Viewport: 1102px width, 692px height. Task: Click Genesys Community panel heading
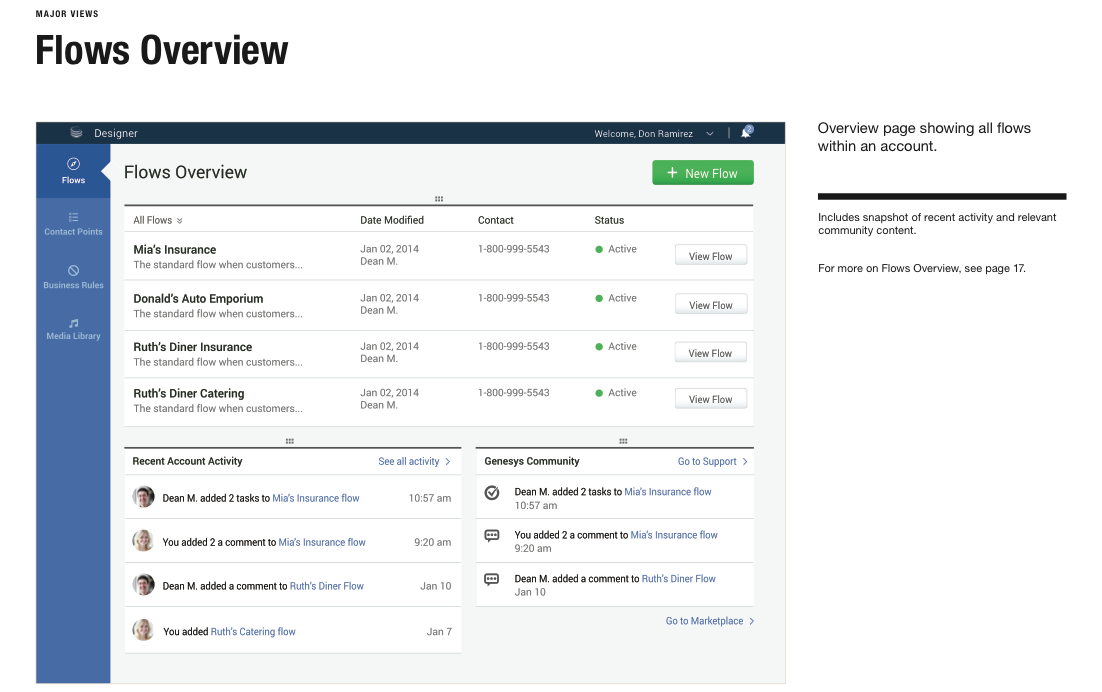(532, 462)
